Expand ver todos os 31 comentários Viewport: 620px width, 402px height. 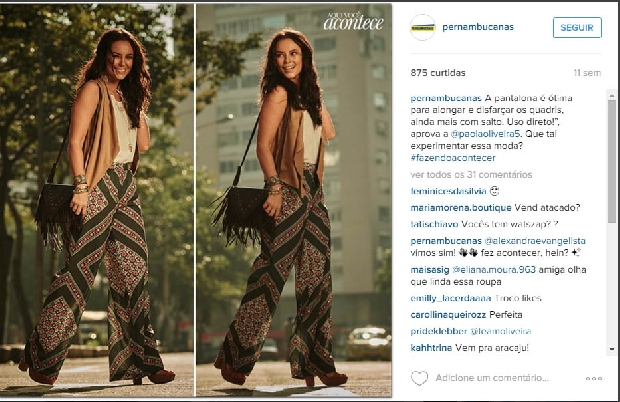click(471, 174)
